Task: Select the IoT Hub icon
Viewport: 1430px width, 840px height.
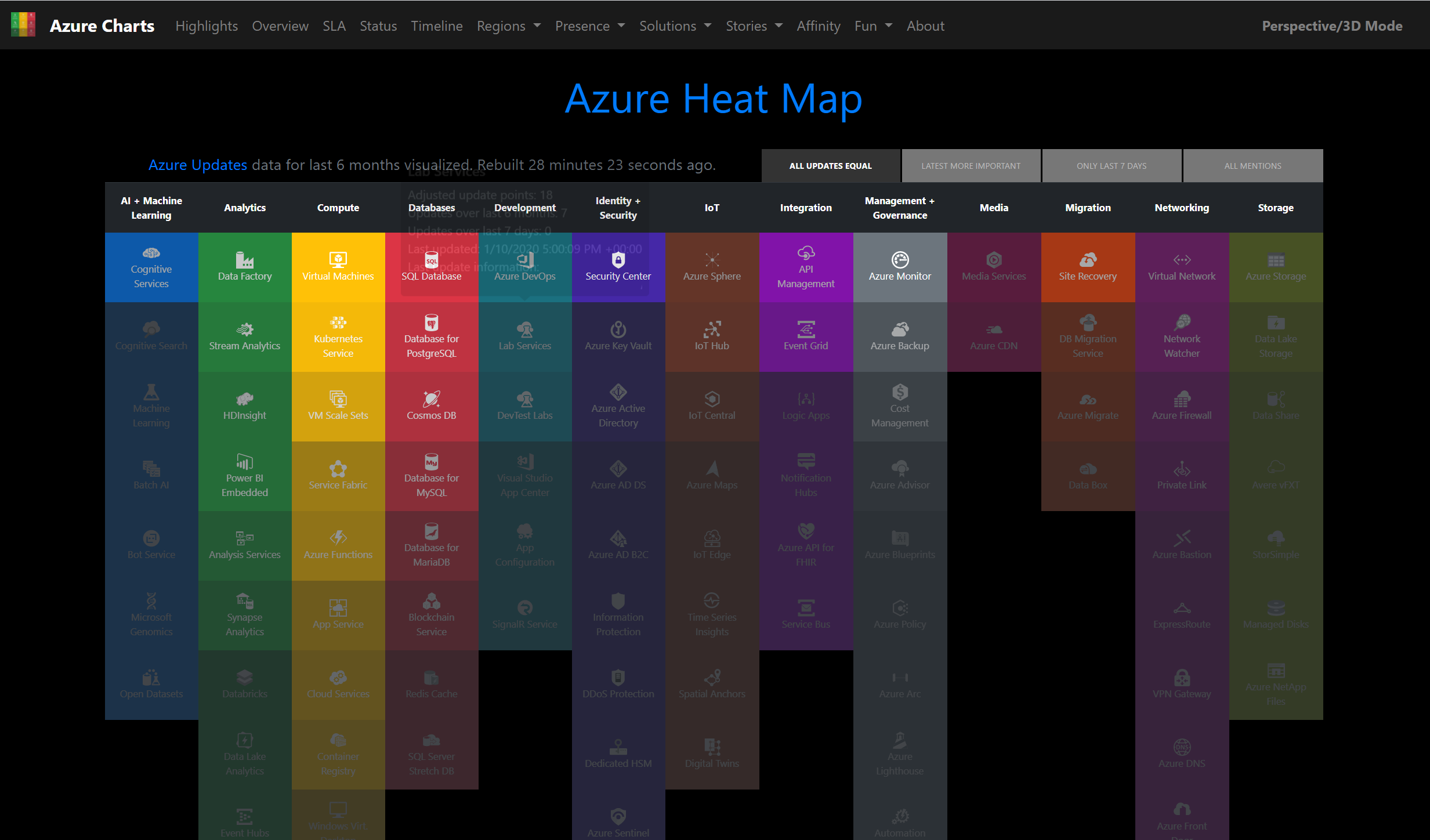Action: [712, 329]
